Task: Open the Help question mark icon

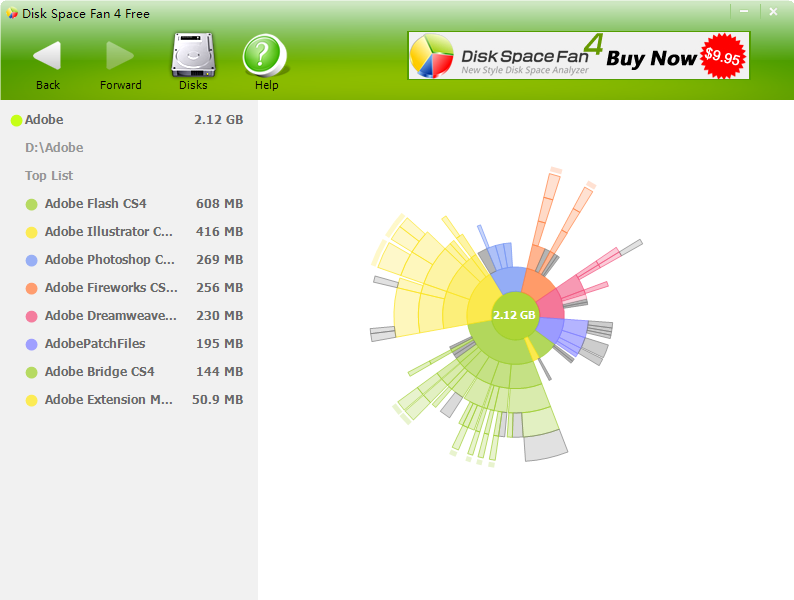Action: 266,56
